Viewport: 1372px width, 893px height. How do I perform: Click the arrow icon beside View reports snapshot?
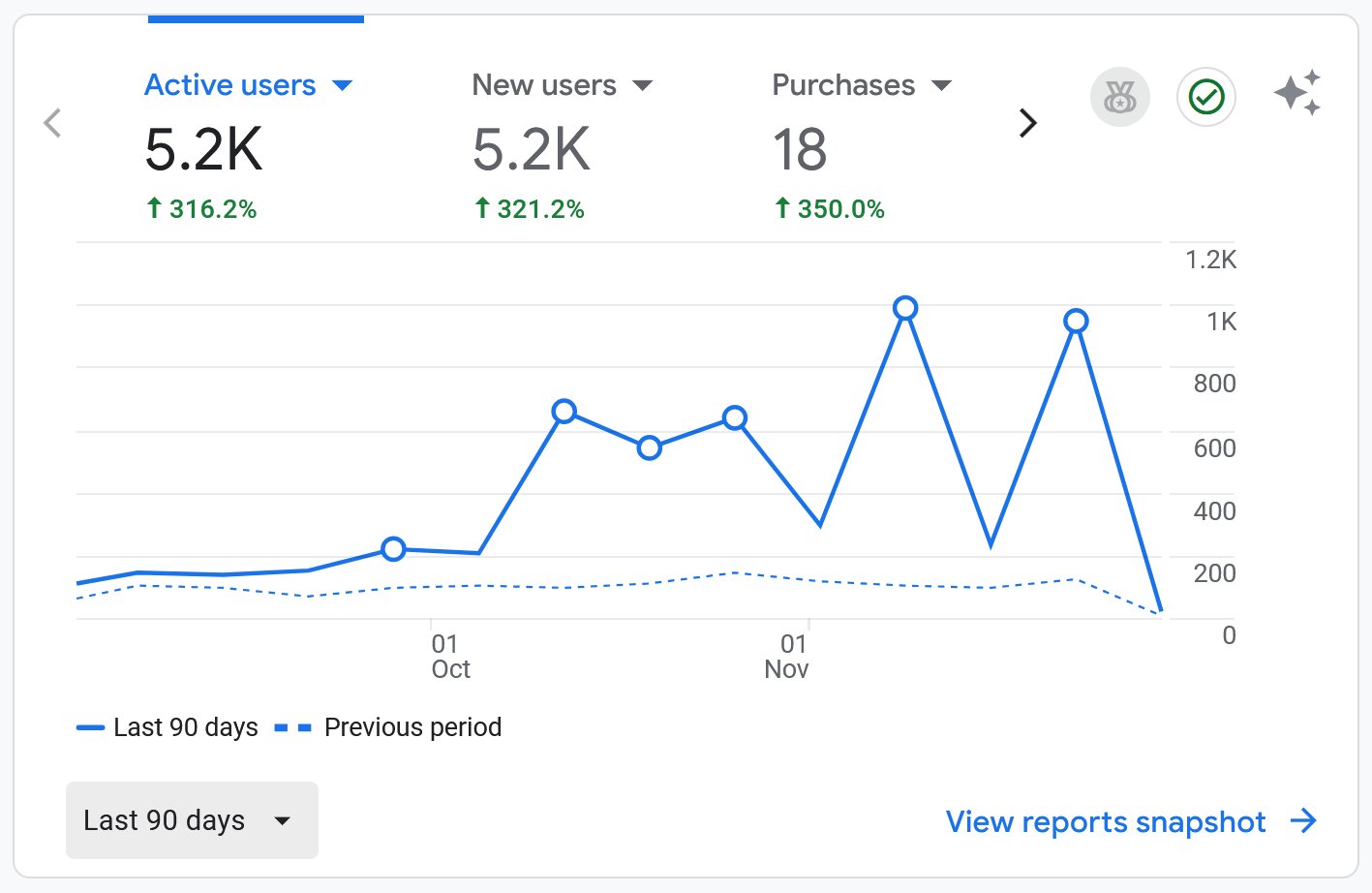pos(1305,821)
